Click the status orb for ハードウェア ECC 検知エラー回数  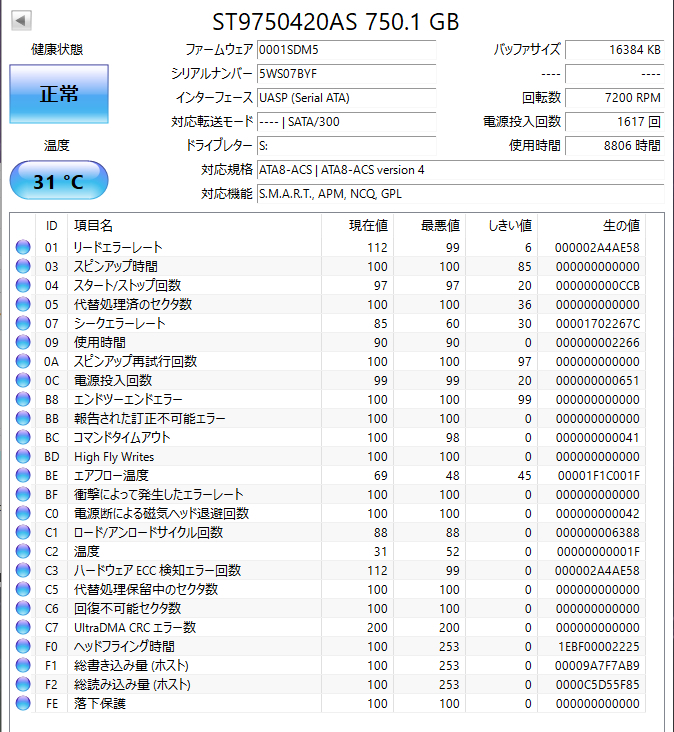(x=23, y=570)
